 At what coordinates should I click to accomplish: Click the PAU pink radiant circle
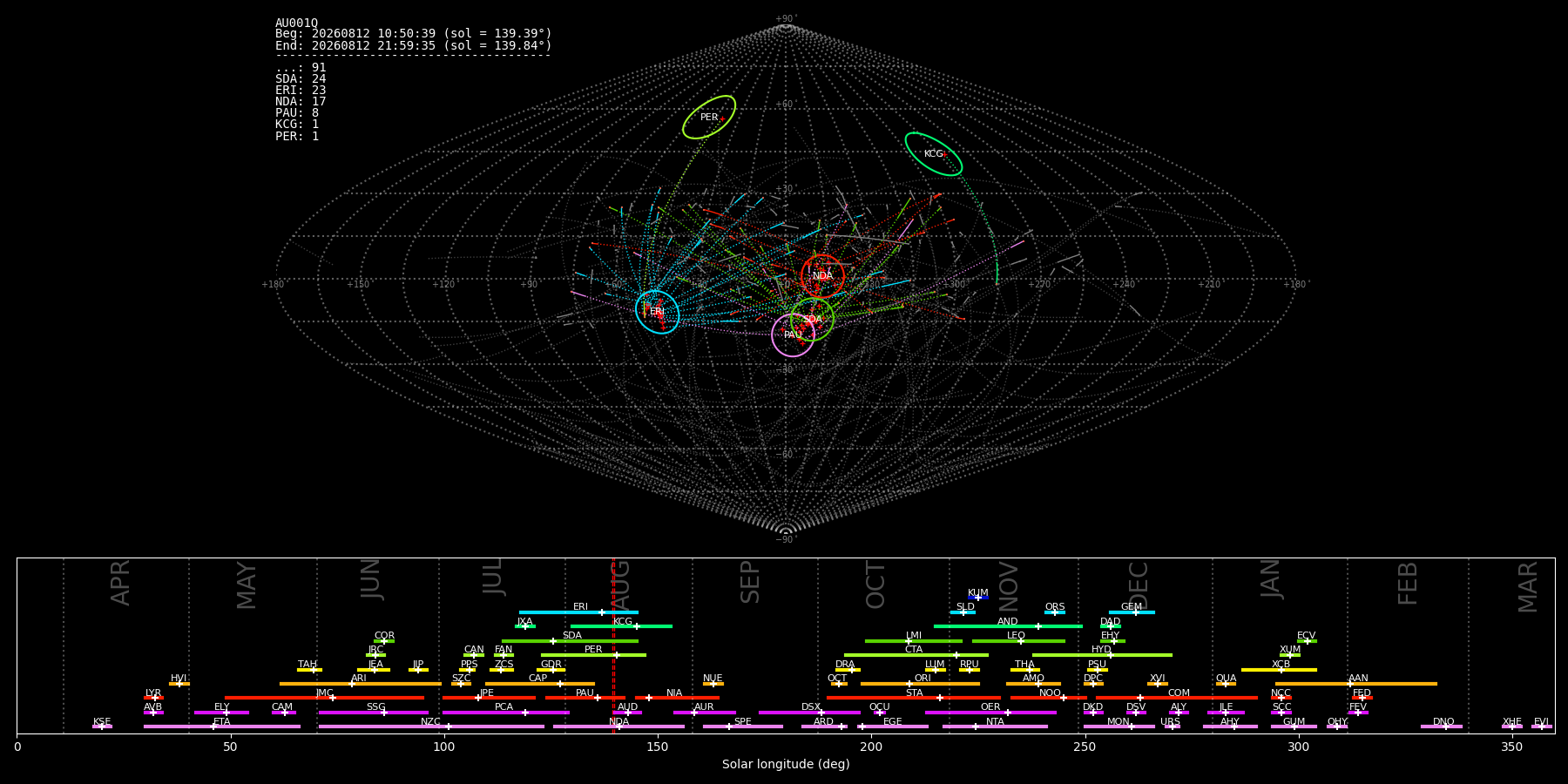pyautogui.click(x=794, y=335)
